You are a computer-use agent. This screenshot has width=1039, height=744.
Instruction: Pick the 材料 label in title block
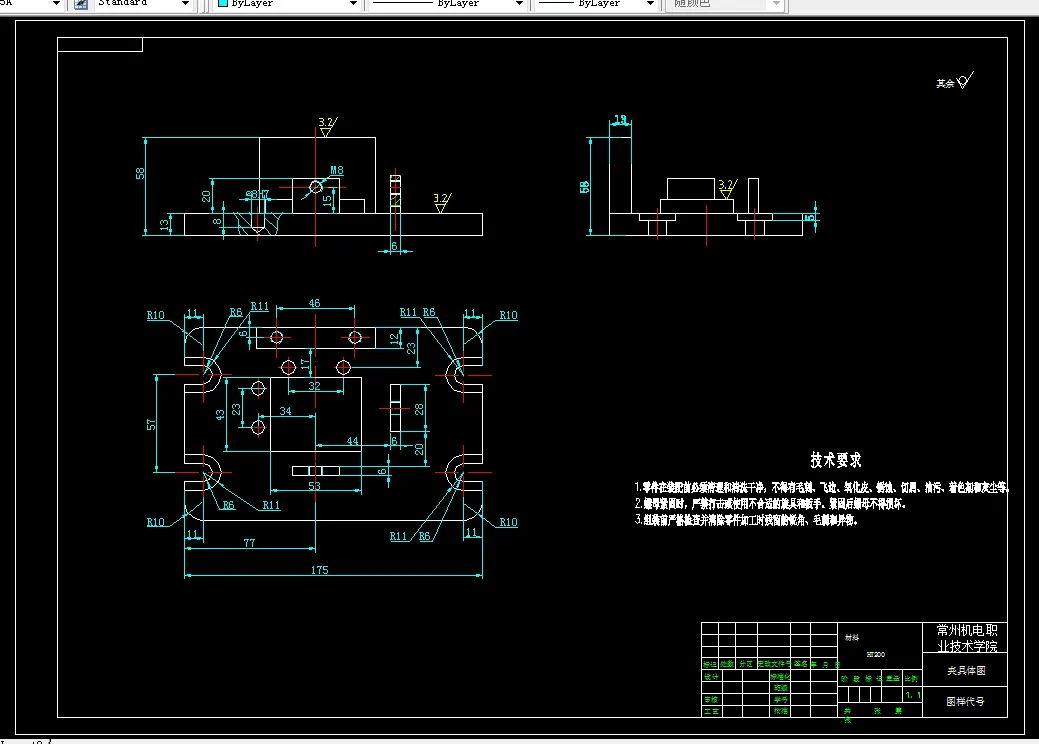852,637
